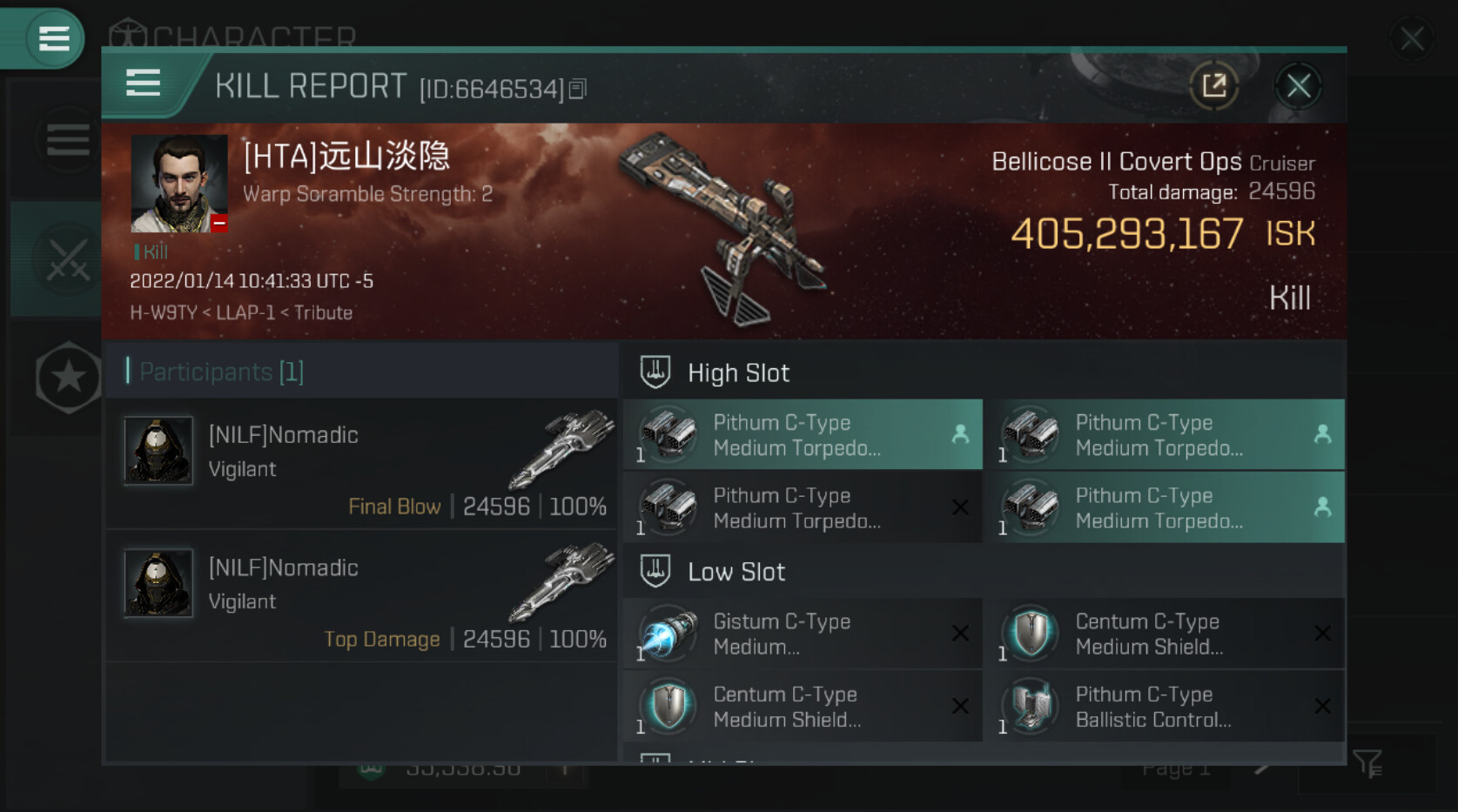
Task: Select the Pithum C-Type Ballistic Control module
Action: [1152, 707]
